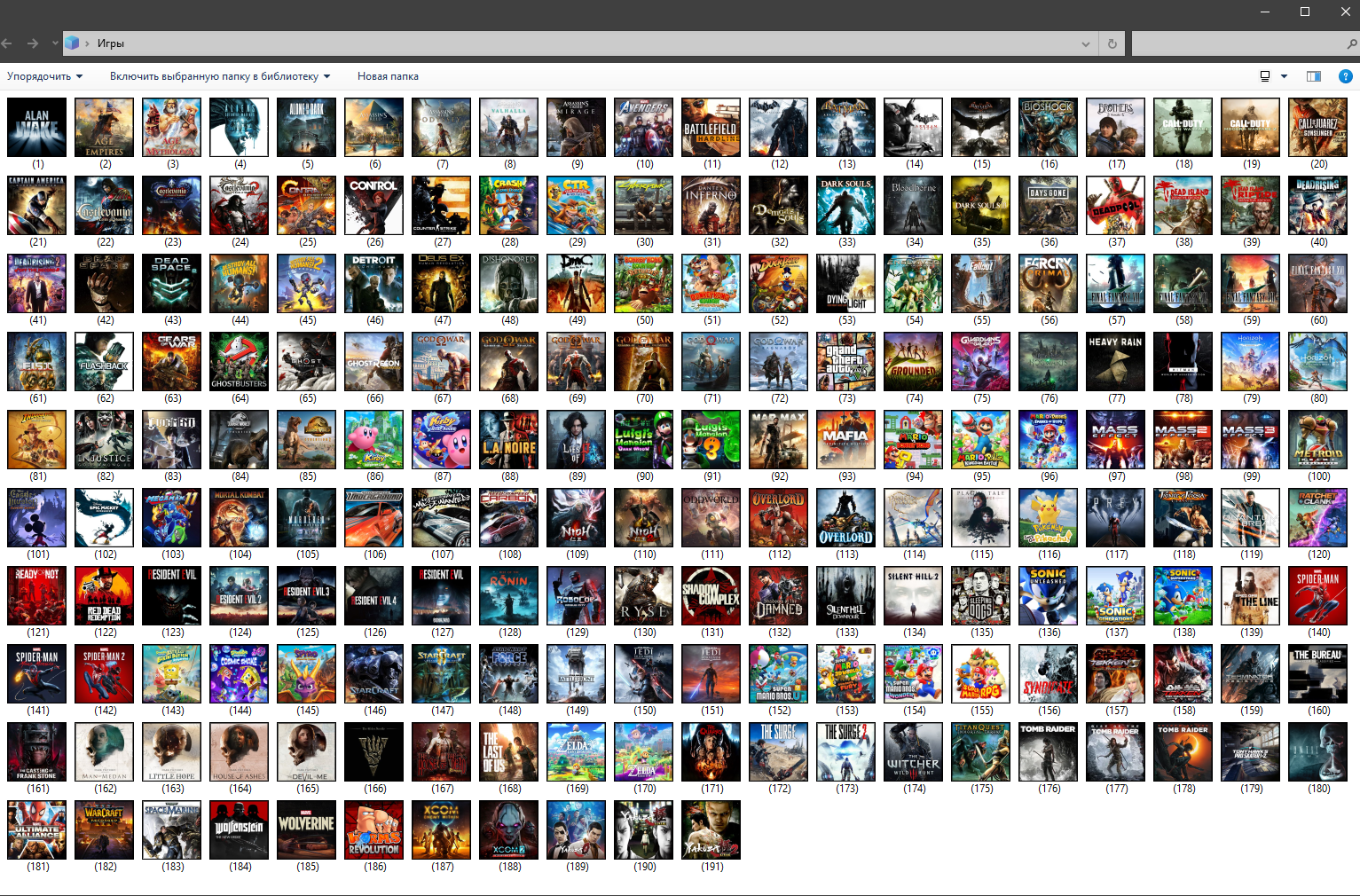1360x896 pixels.
Task: Click the Игры address bar path
Action: [x=111, y=43]
